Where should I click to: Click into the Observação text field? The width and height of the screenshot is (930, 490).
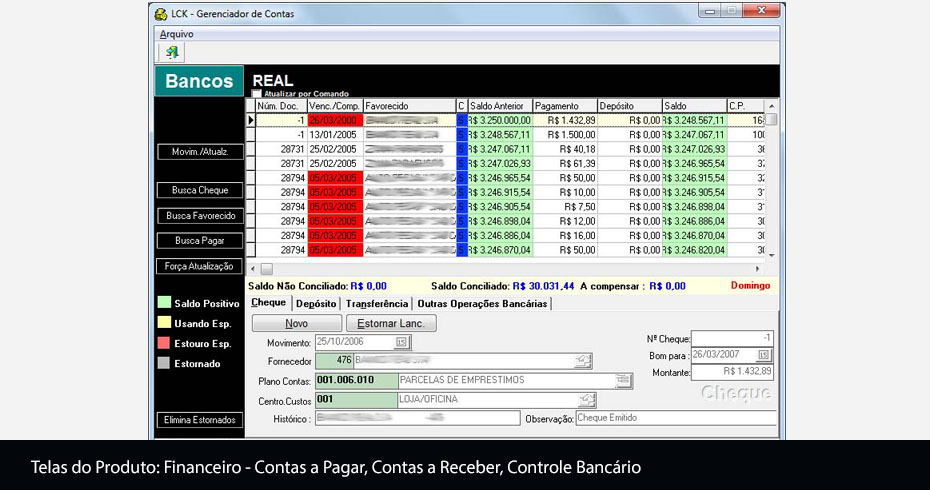click(x=676, y=419)
